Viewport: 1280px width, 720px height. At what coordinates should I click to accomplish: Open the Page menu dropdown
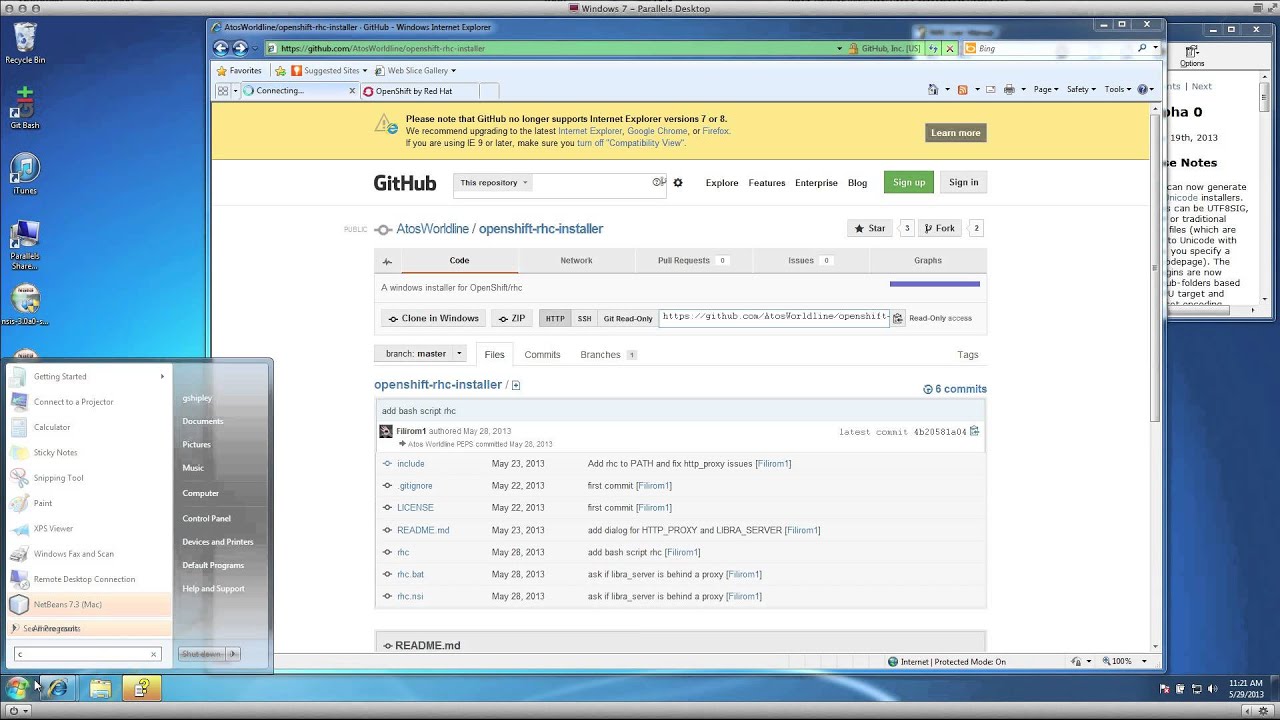[1045, 89]
